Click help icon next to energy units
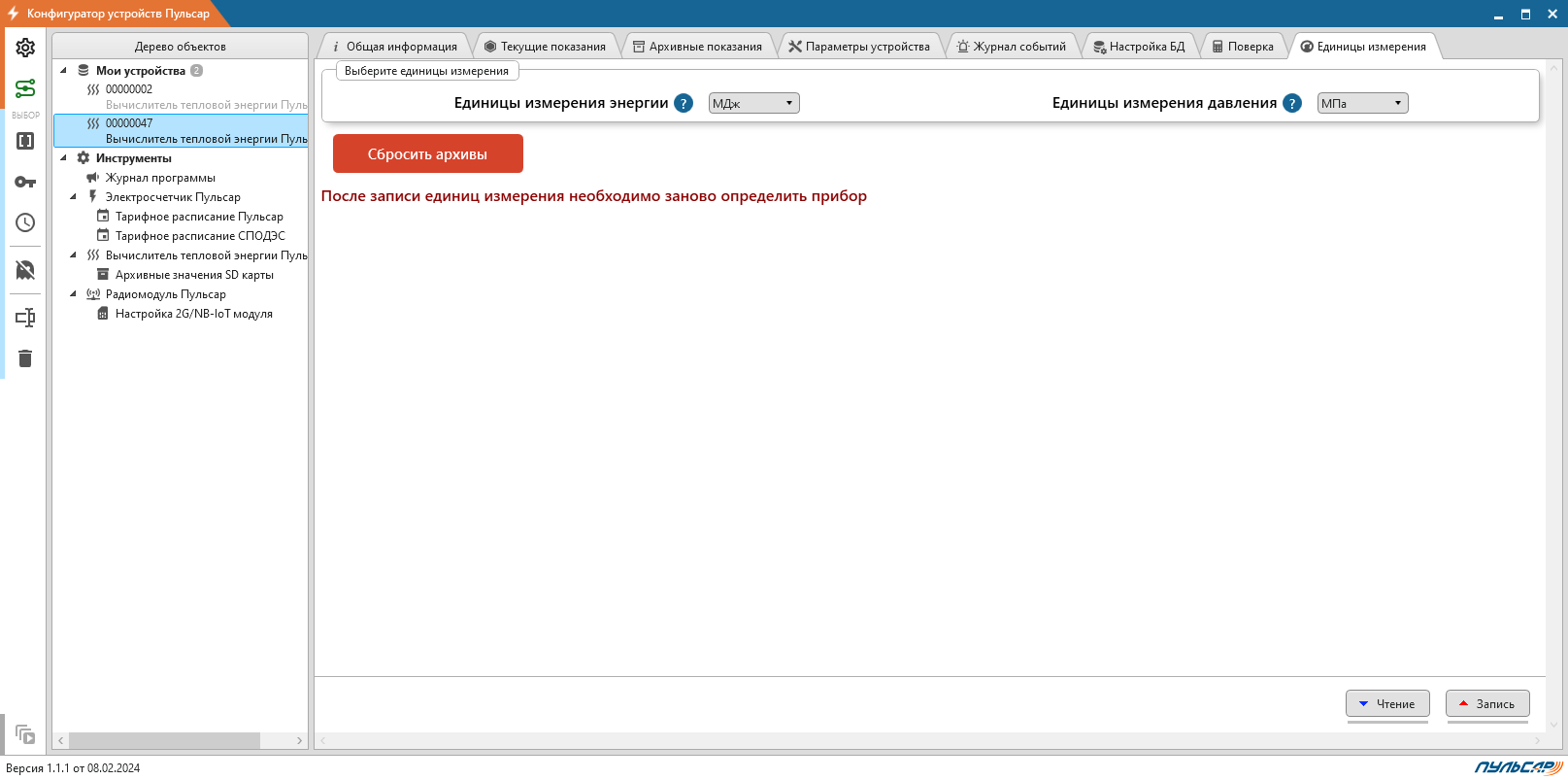Viewport: 1568px width, 780px height. coord(684,103)
